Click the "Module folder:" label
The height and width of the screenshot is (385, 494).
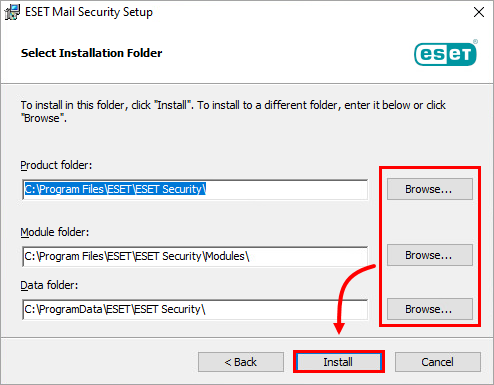pos(55,232)
